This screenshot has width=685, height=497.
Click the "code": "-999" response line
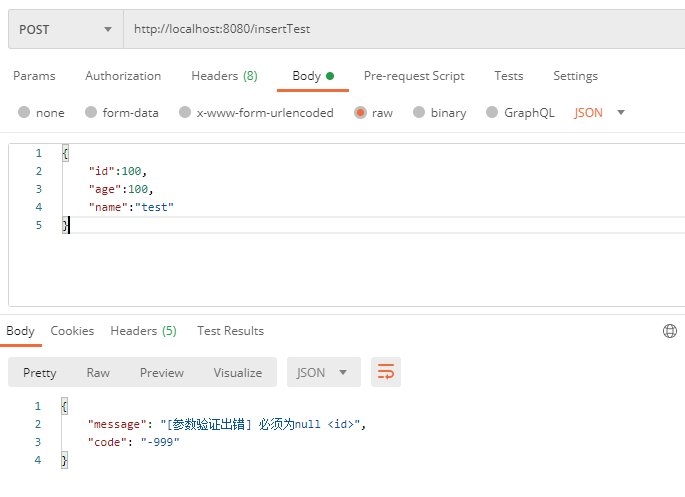point(133,442)
